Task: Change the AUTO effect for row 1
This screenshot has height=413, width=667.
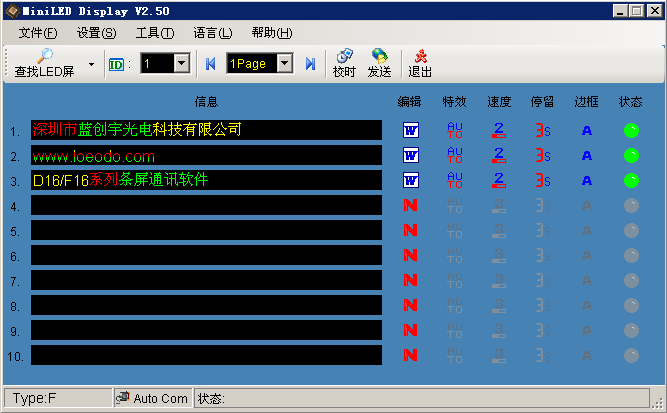Action: pyautogui.click(x=455, y=130)
